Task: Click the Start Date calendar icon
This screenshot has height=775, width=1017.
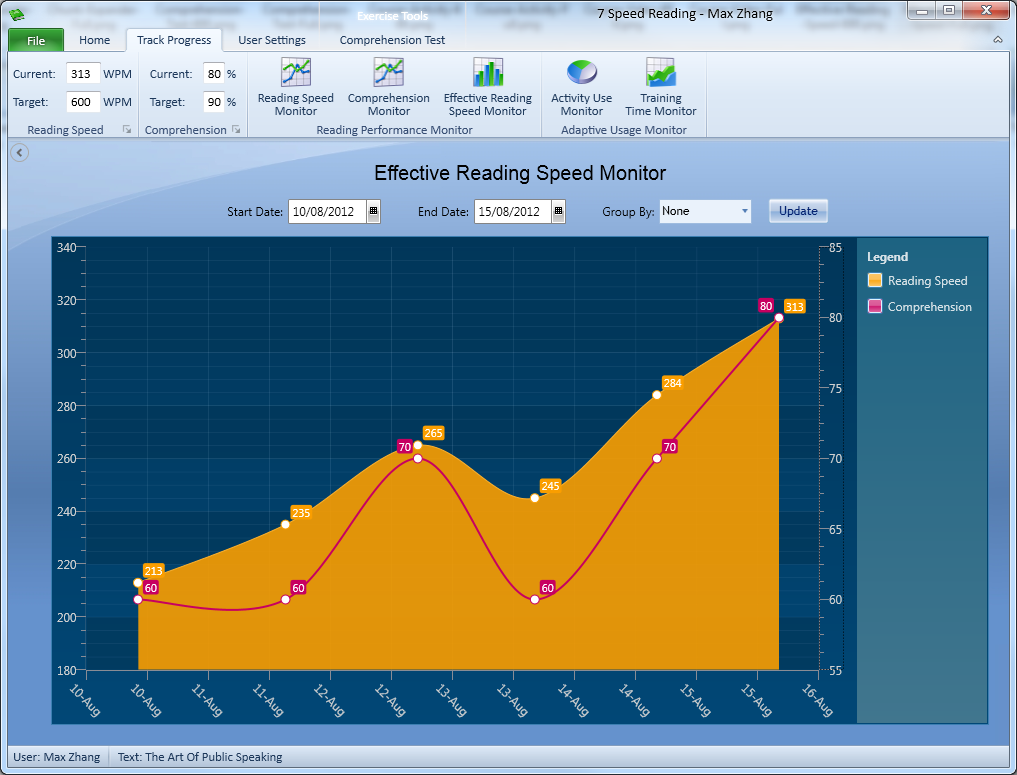Action: (x=373, y=212)
